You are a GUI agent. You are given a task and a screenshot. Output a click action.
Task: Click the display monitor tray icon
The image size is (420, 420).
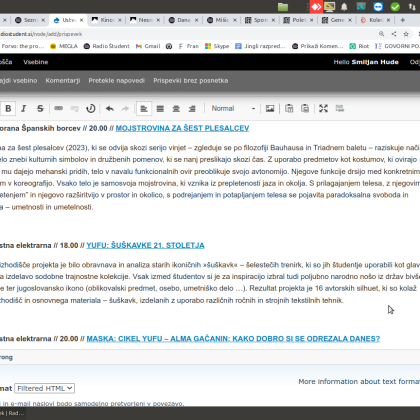pyautogui.click(x=329, y=7)
